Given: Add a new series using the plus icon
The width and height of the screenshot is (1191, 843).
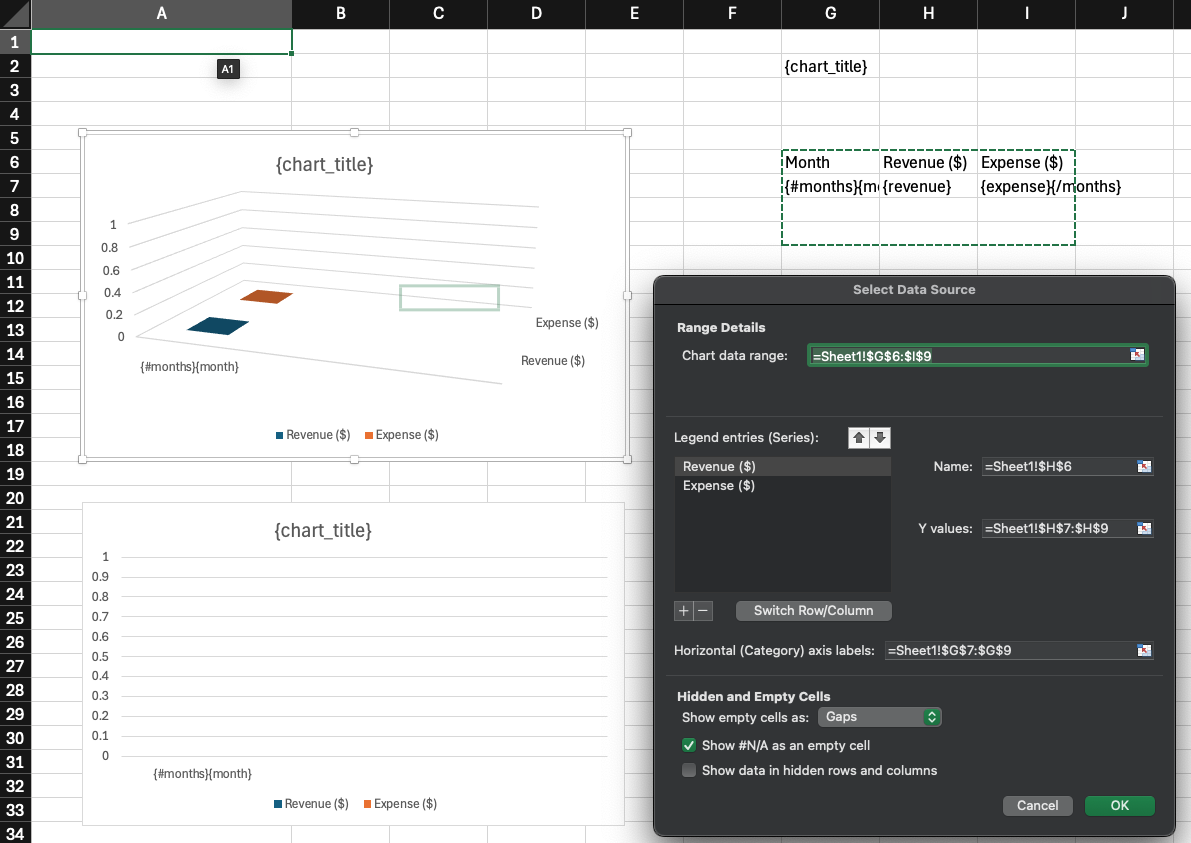Looking at the screenshot, I should coord(682,610).
